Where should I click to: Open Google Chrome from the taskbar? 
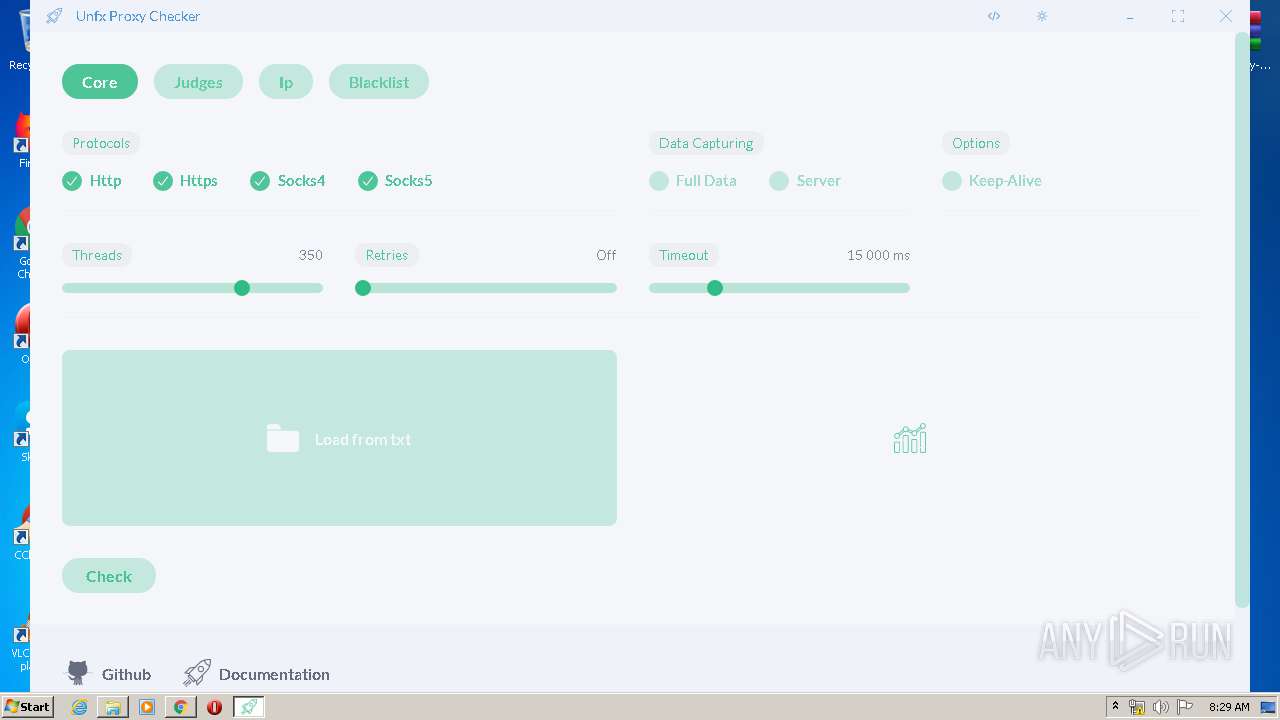pyautogui.click(x=180, y=707)
